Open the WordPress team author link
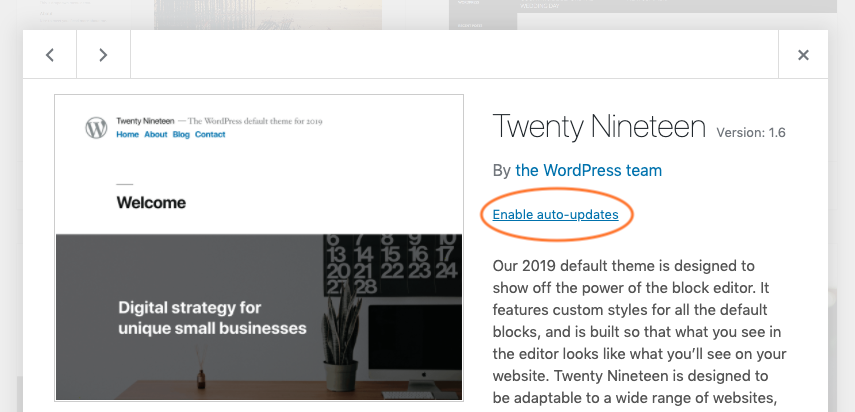This screenshot has width=855, height=412. (x=588, y=170)
